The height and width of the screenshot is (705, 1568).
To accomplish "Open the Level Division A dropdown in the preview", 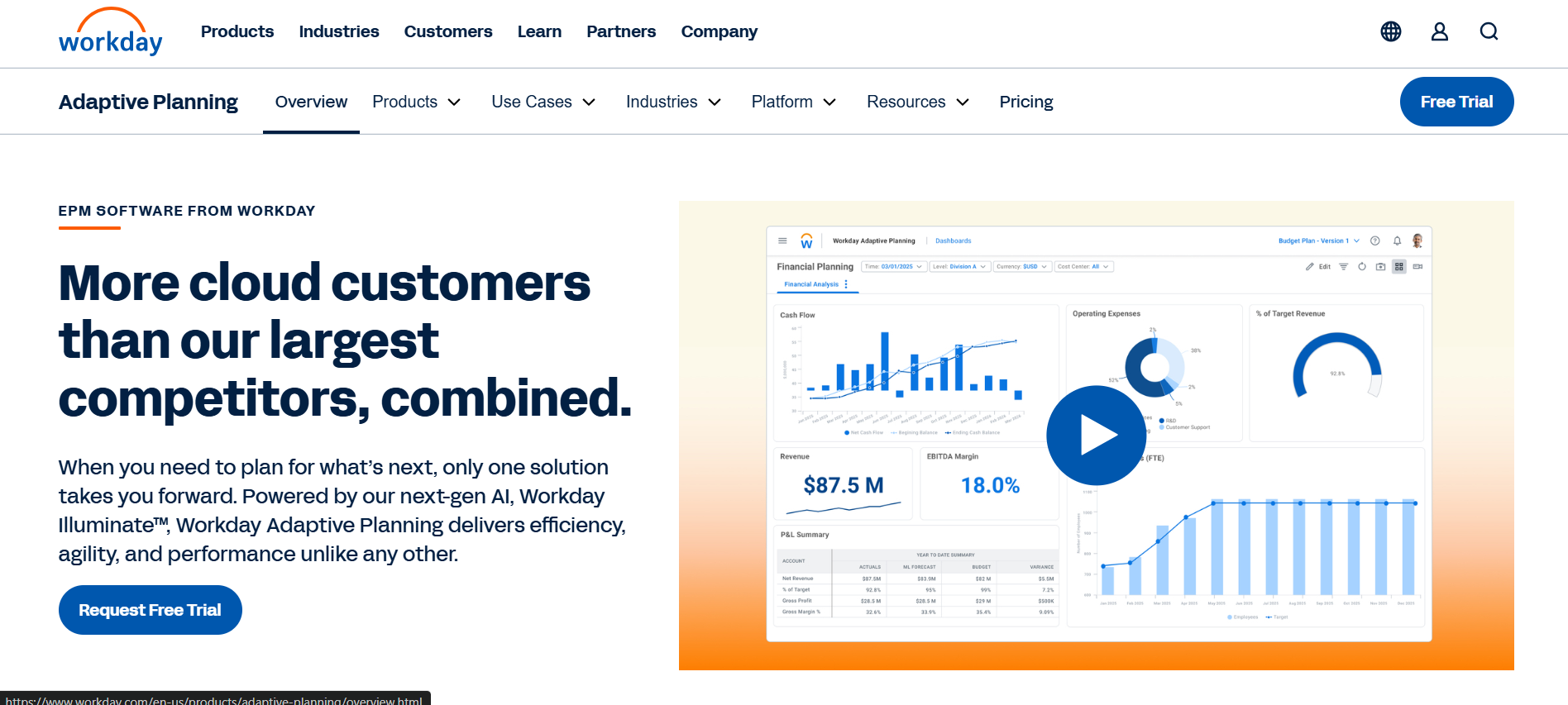I will pyautogui.click(x=959, y=266).
